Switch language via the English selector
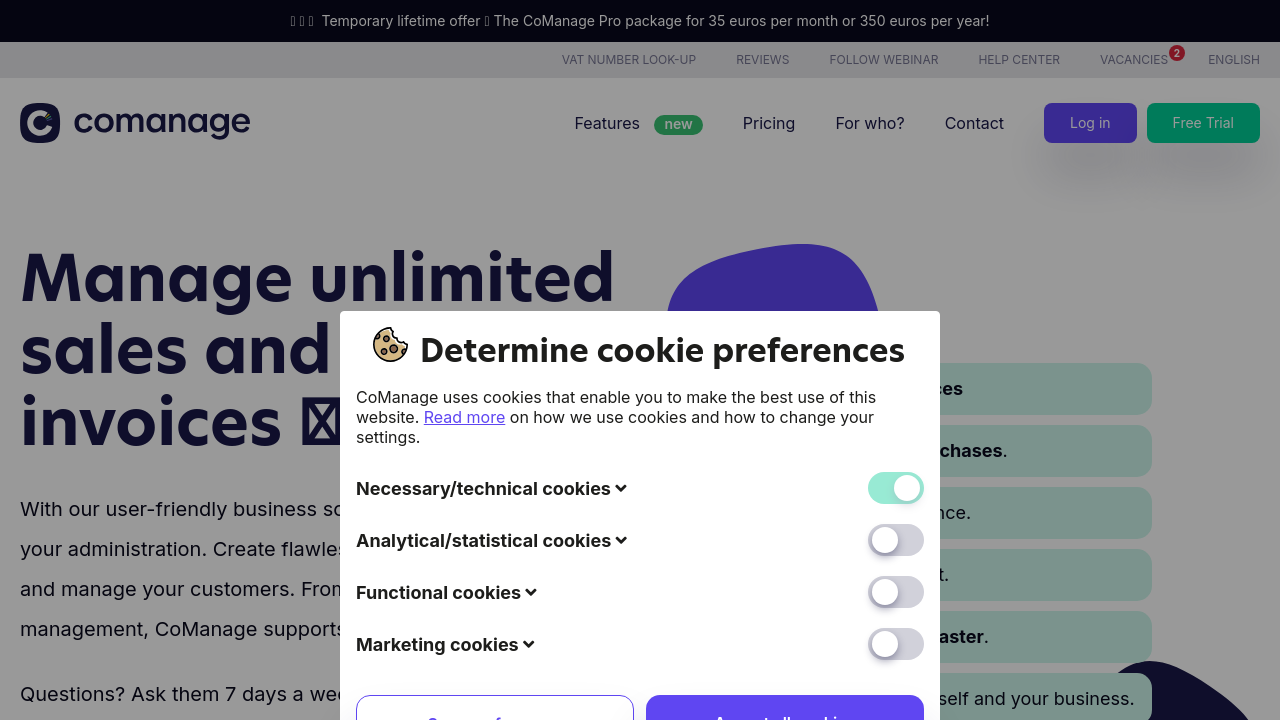This screenshot has width=1280, height=720. [x=1233, y=60]
